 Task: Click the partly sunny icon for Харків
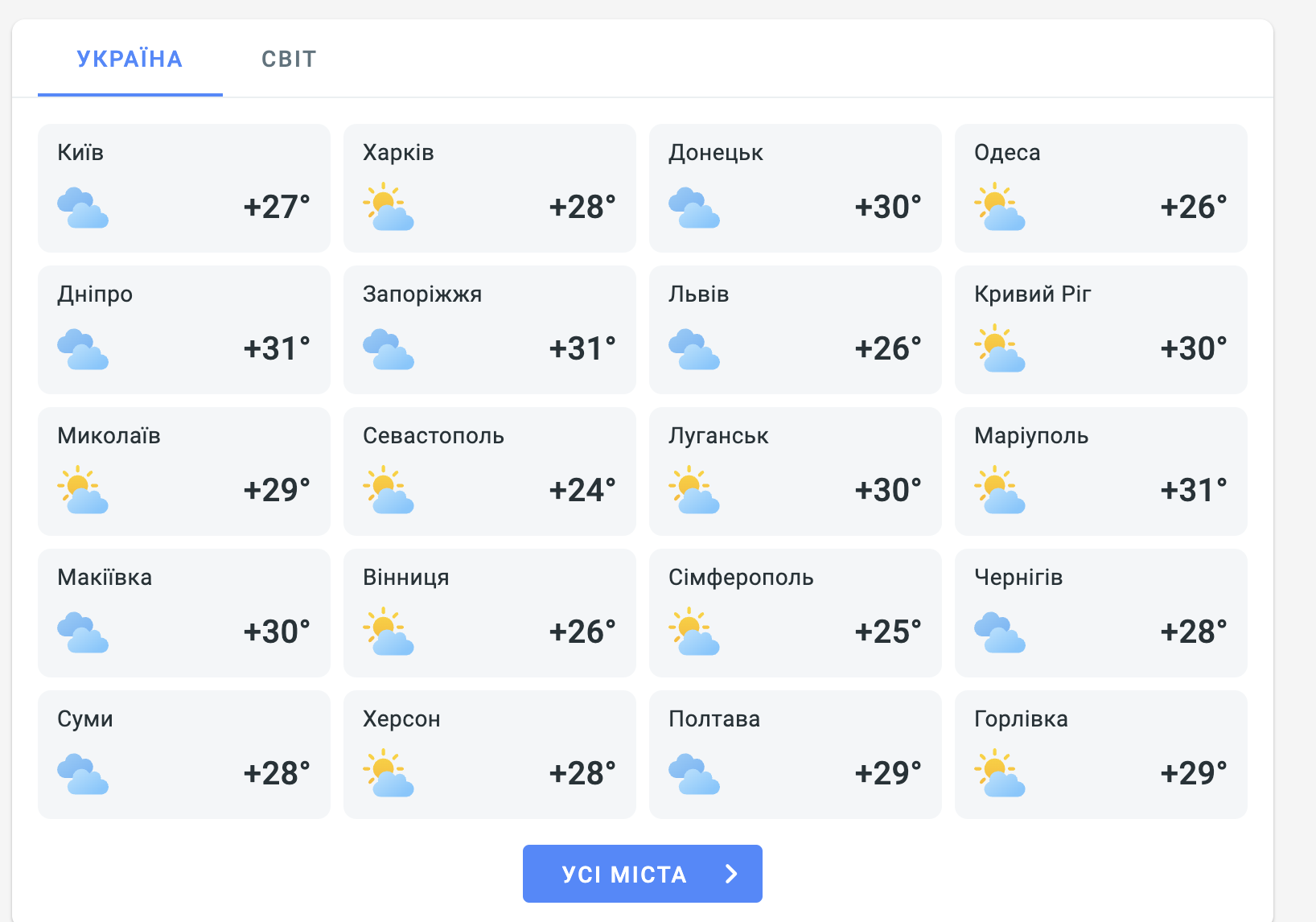[389, 208]
